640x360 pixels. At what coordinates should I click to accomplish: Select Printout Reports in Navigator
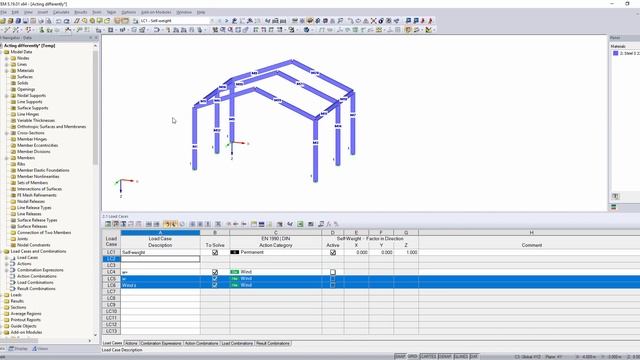pos(25,320)
